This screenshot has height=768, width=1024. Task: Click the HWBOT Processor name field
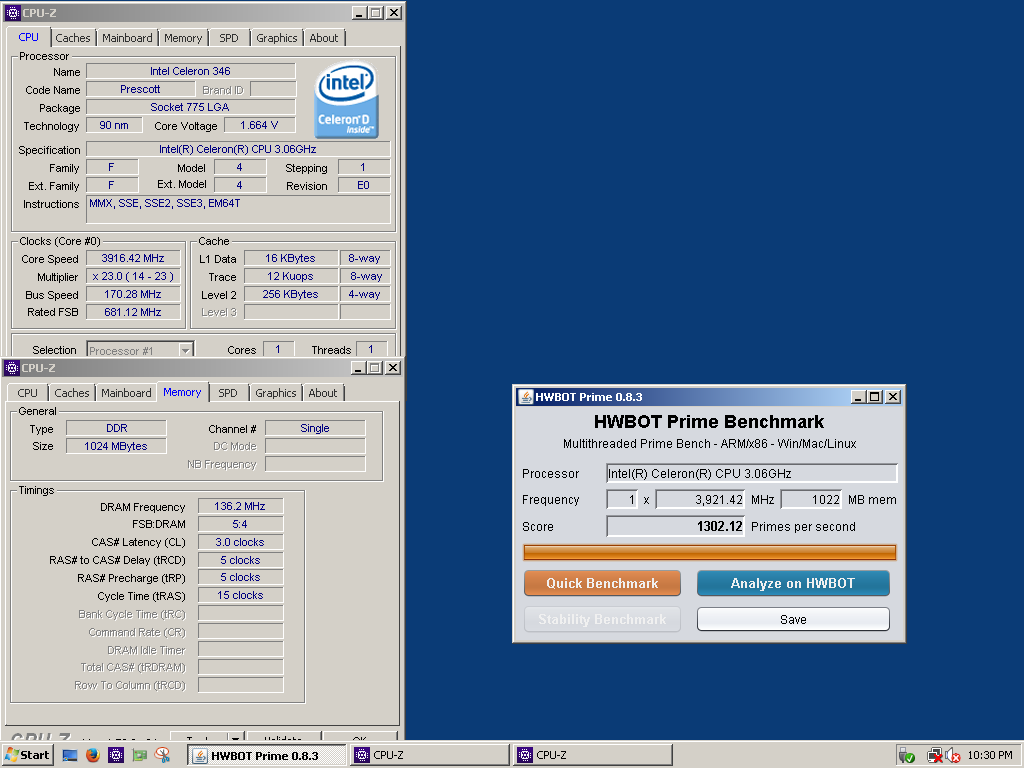pyautogui.click(x=752, y=473)
